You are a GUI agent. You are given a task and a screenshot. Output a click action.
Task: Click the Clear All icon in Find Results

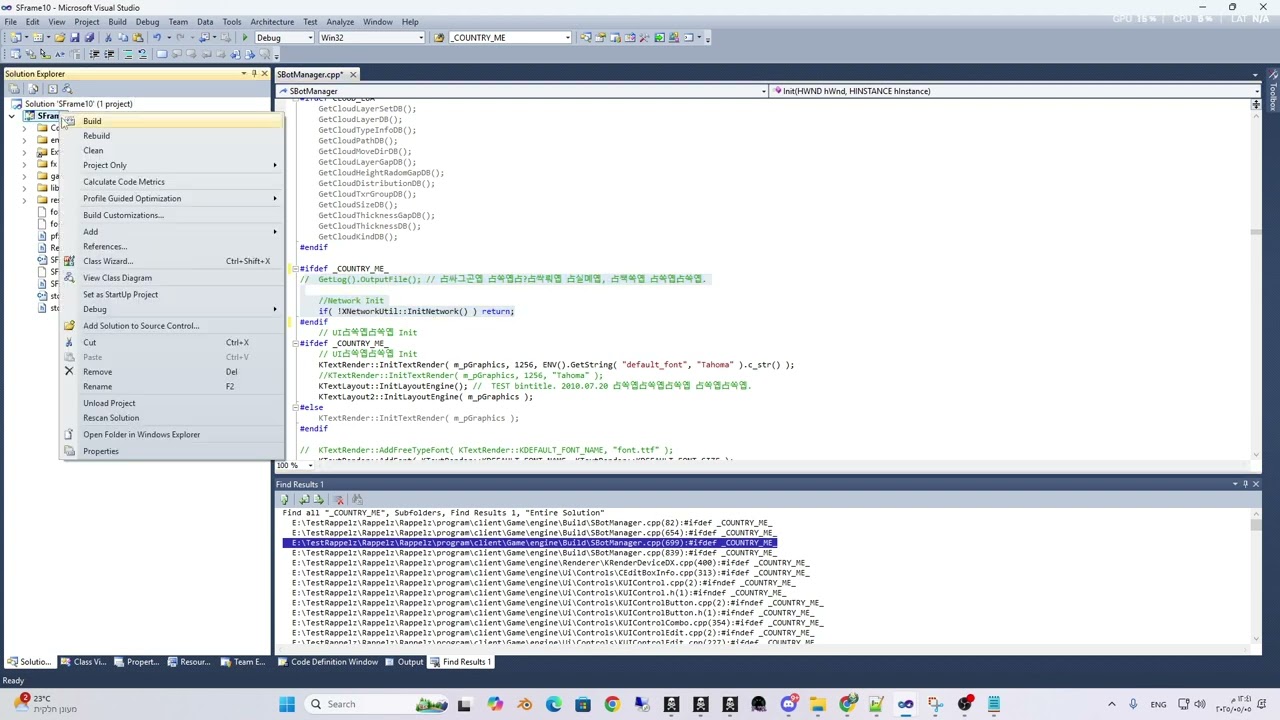[x=339, y=499]
